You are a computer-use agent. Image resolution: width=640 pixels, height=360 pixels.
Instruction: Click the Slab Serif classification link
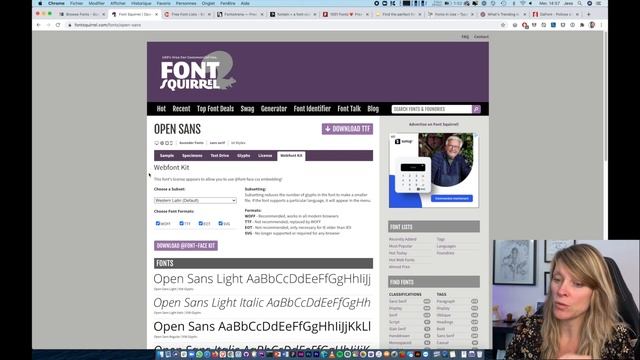(x=397, y=329)
